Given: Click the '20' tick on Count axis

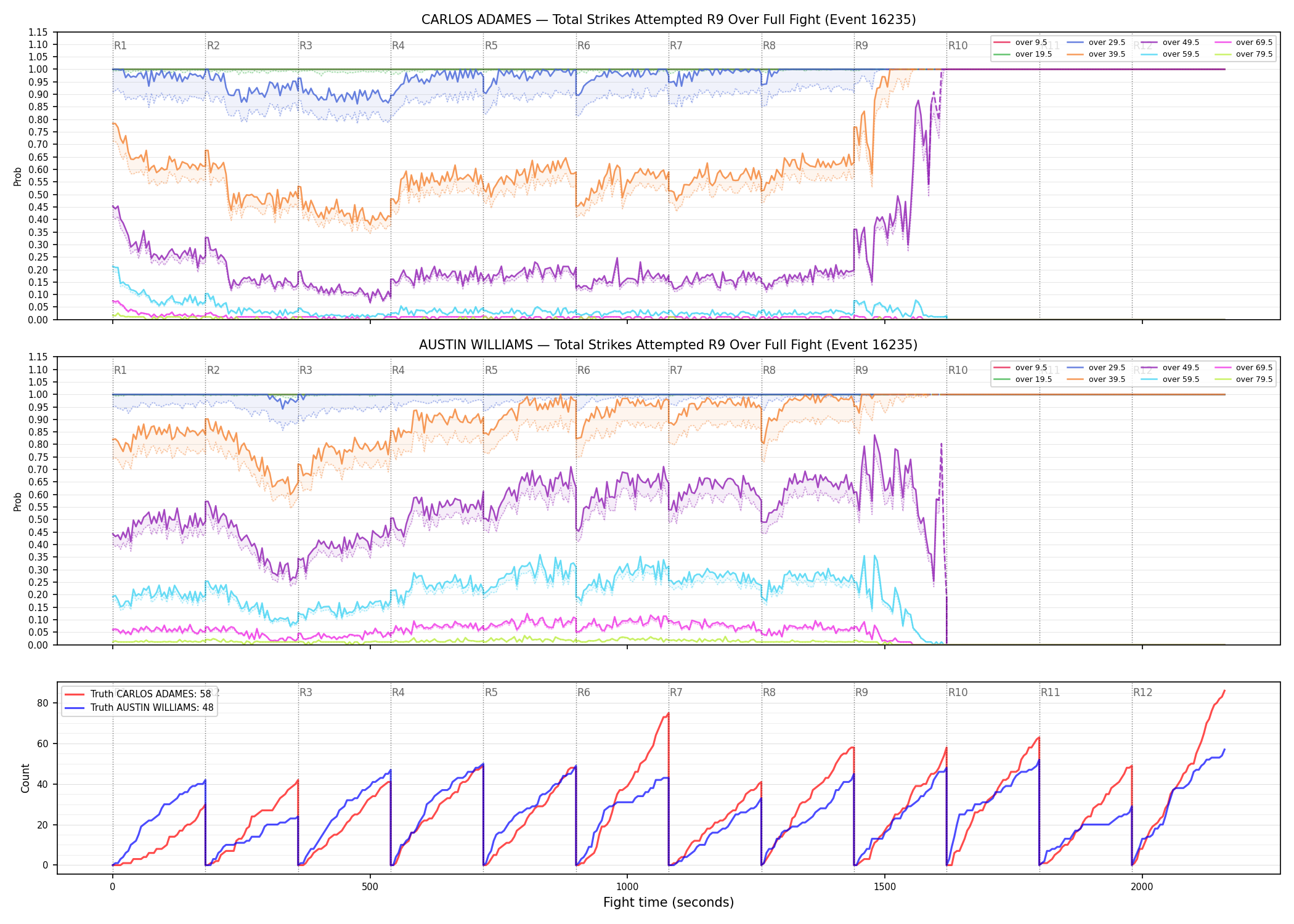Looking at the screenshot, I should point(43,825).
